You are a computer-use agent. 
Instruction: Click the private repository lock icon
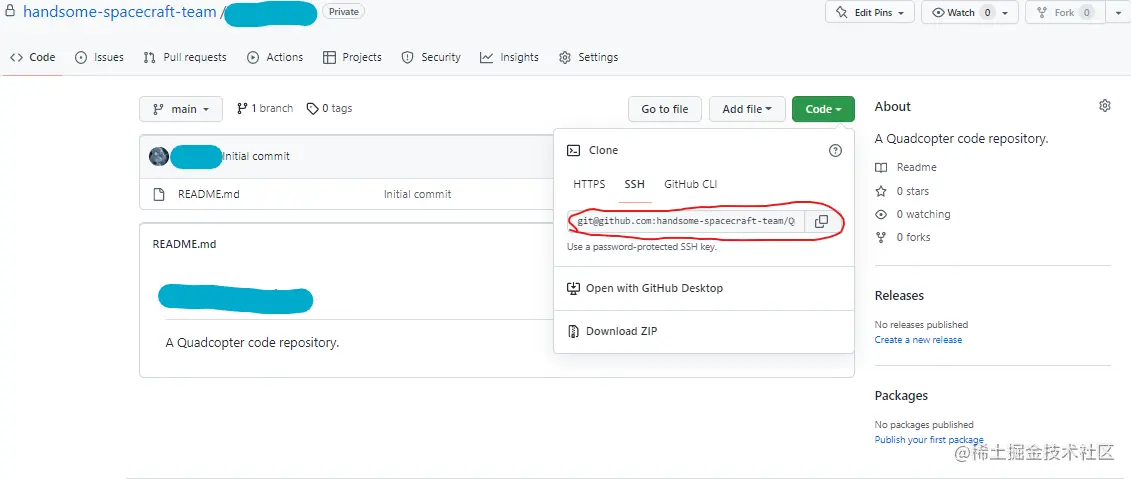(x=10, y=12)
